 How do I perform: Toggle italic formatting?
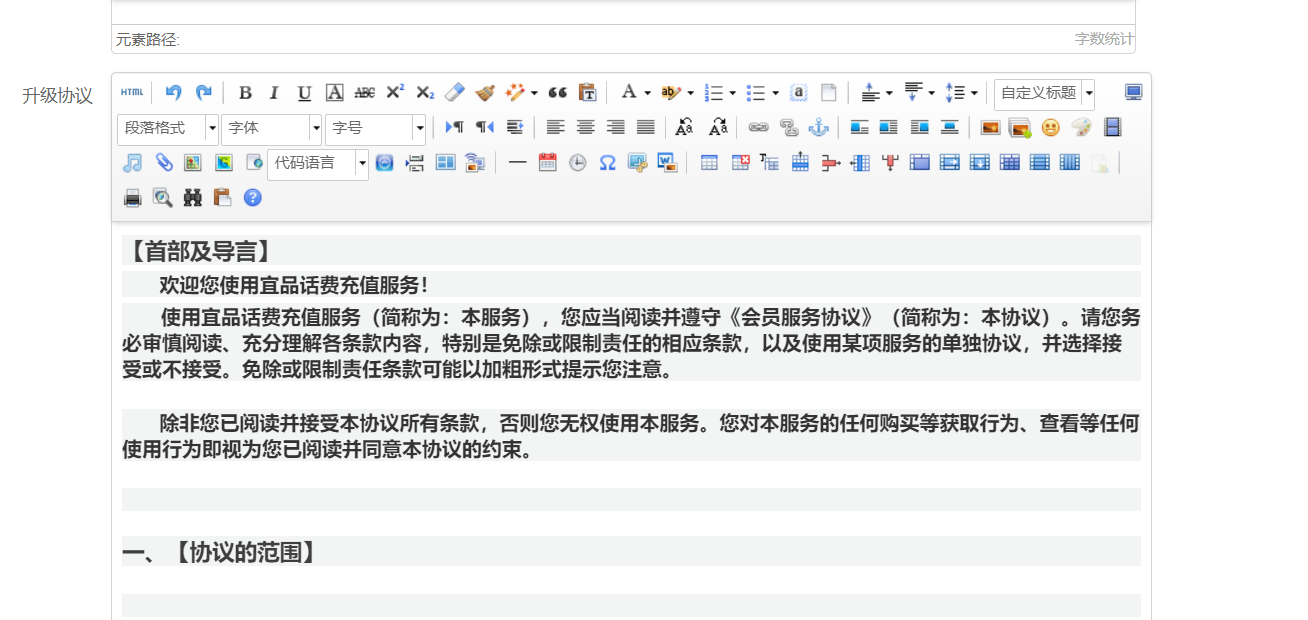click(275, 93)
